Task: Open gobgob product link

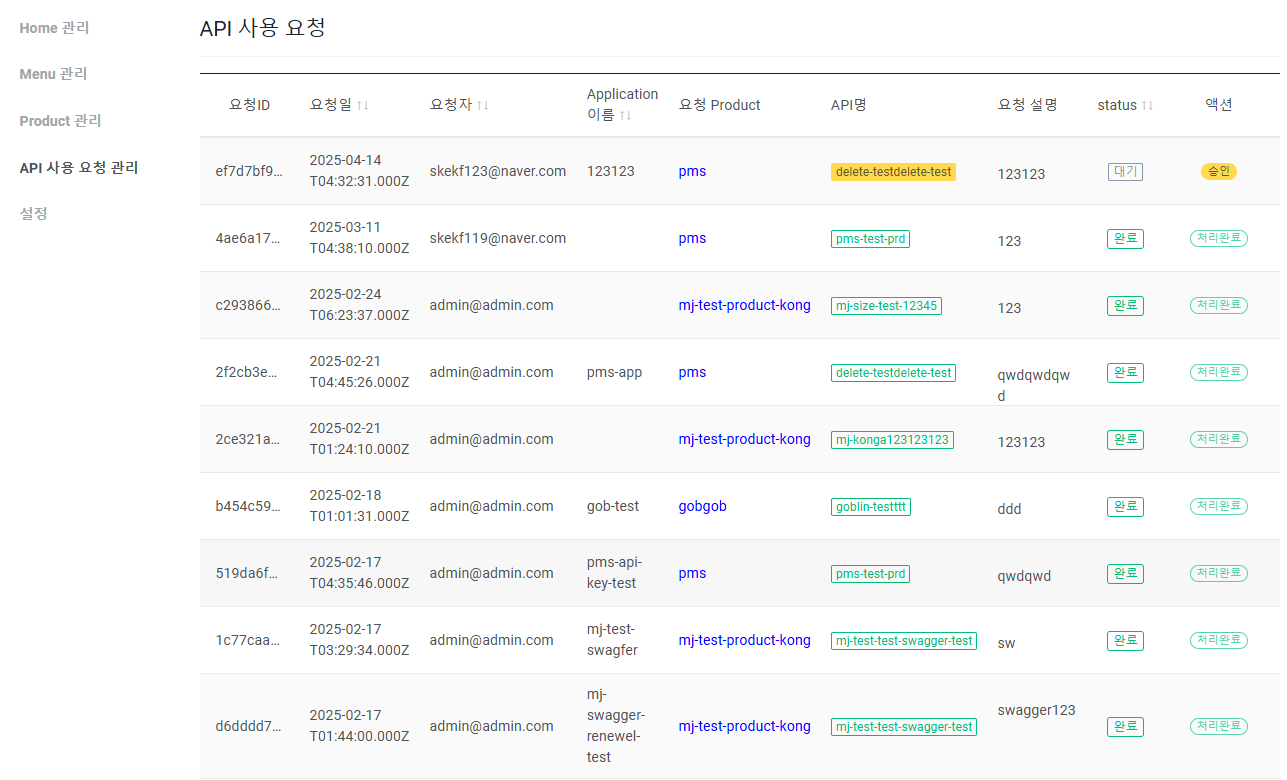Action: click(x=702, y=506)
